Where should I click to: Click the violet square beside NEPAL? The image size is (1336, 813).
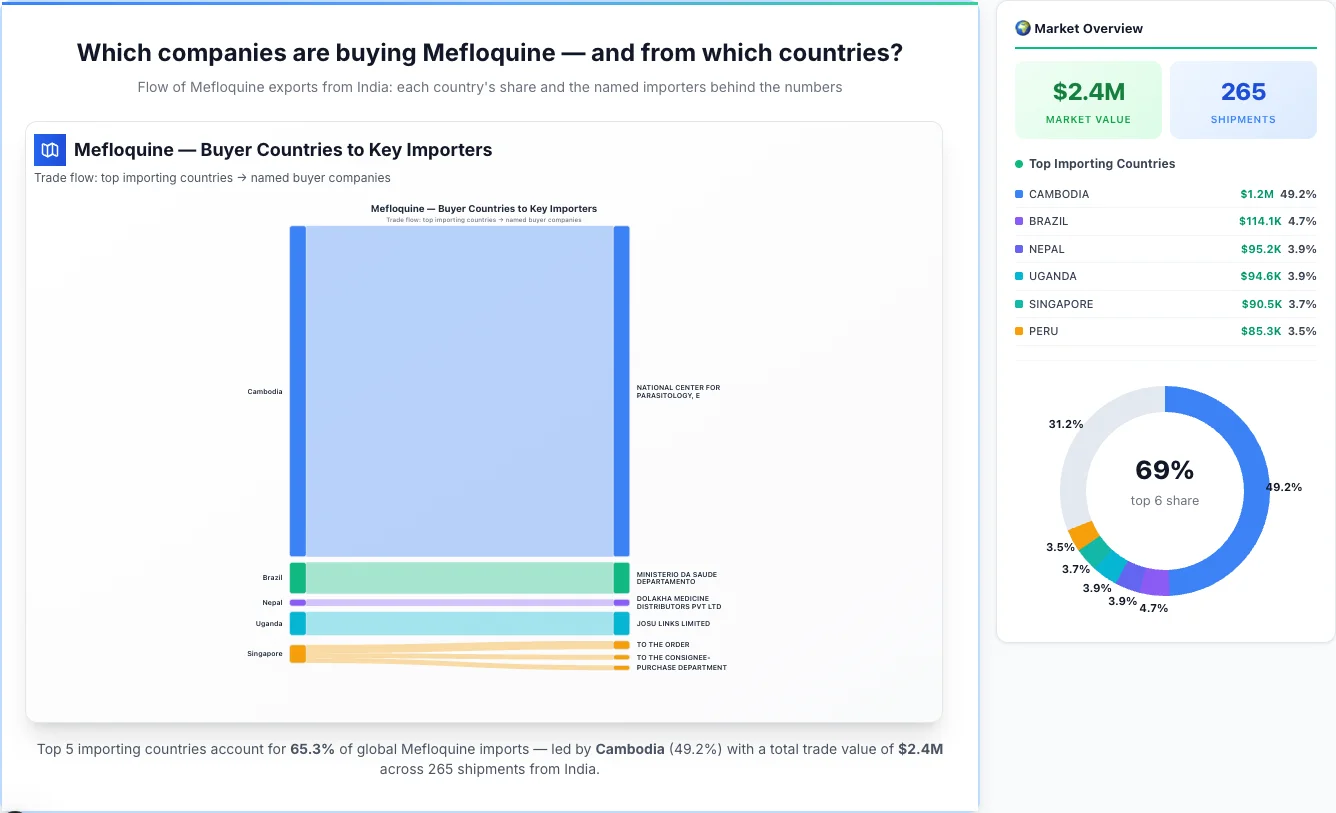coord(1021,248)
